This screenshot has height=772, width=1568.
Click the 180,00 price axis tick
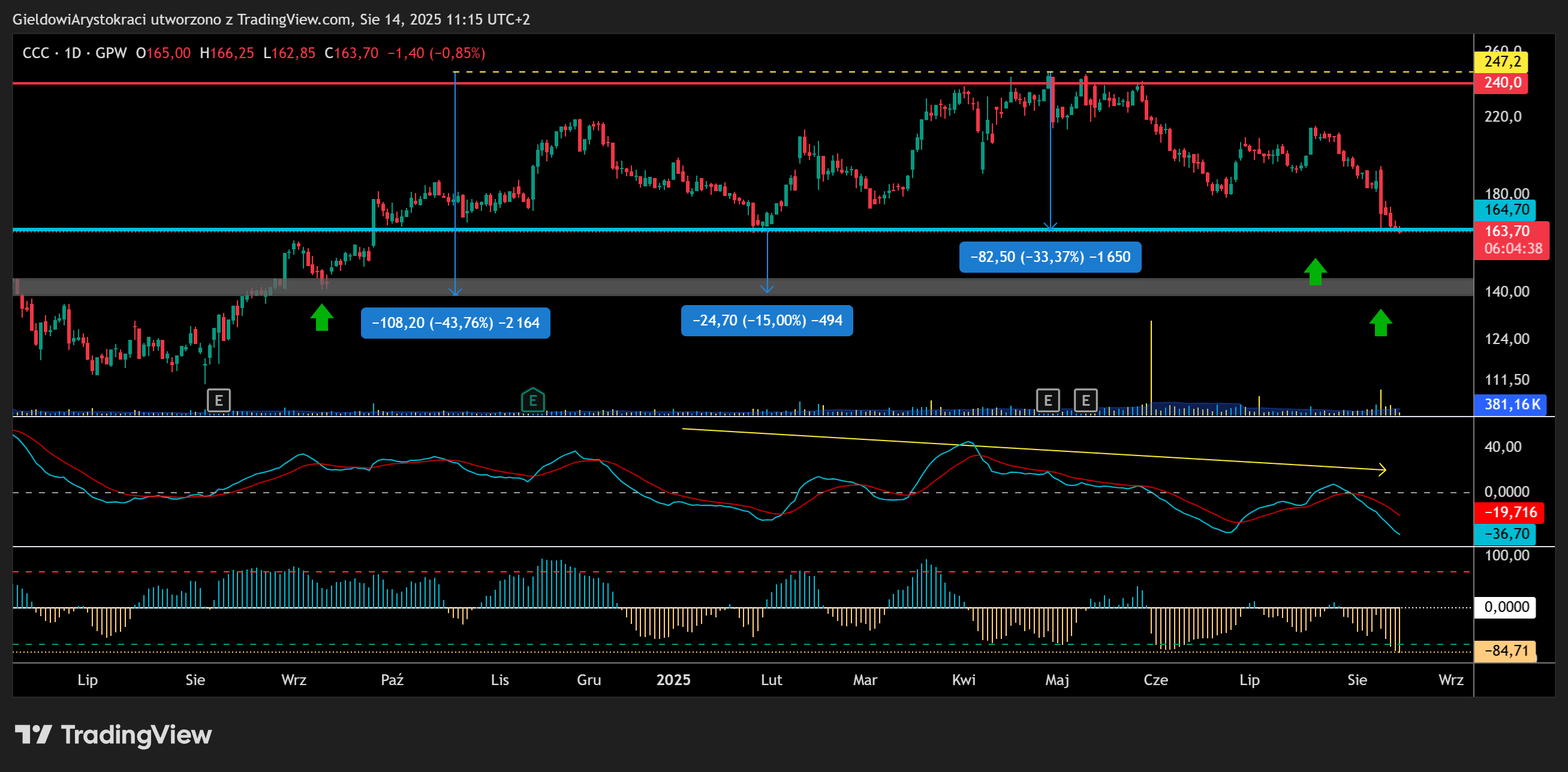point(1506,194)
